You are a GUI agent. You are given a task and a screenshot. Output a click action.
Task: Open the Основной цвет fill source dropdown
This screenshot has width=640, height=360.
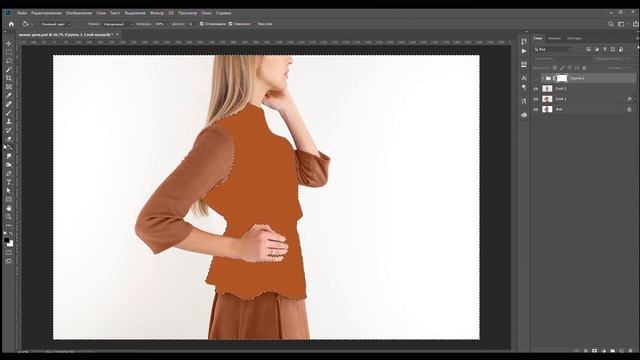pos(56,24)
